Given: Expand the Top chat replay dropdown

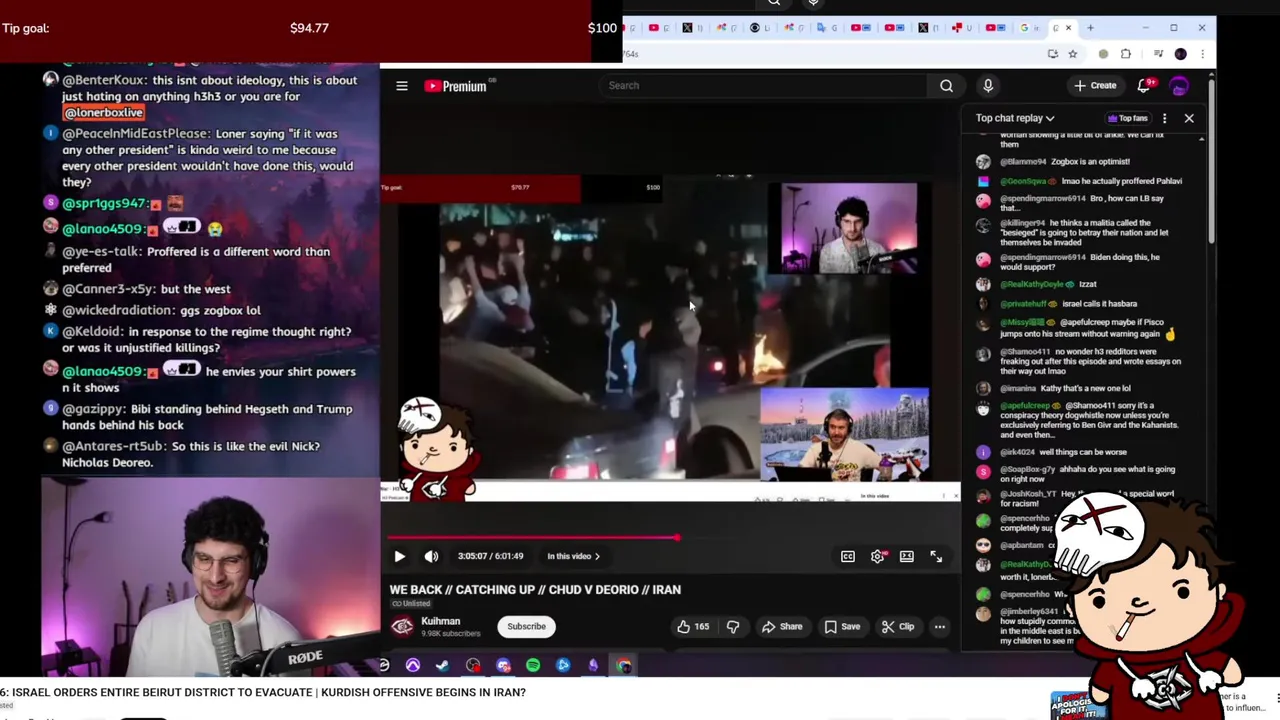Looking at the screenshot, I should click(x=1015, y=118).
